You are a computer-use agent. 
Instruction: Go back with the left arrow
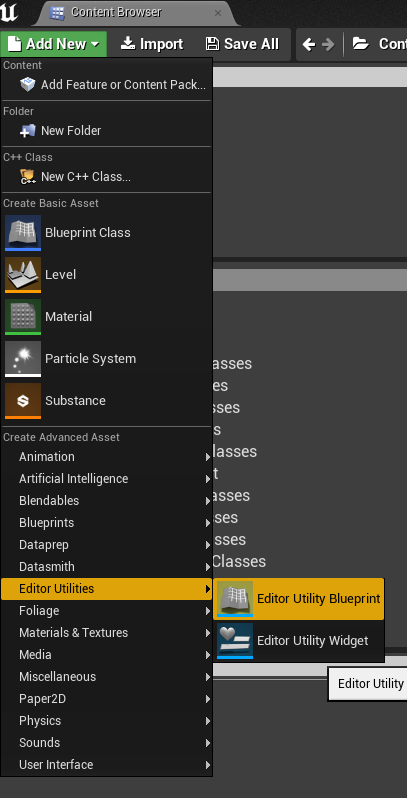point(309,44)
